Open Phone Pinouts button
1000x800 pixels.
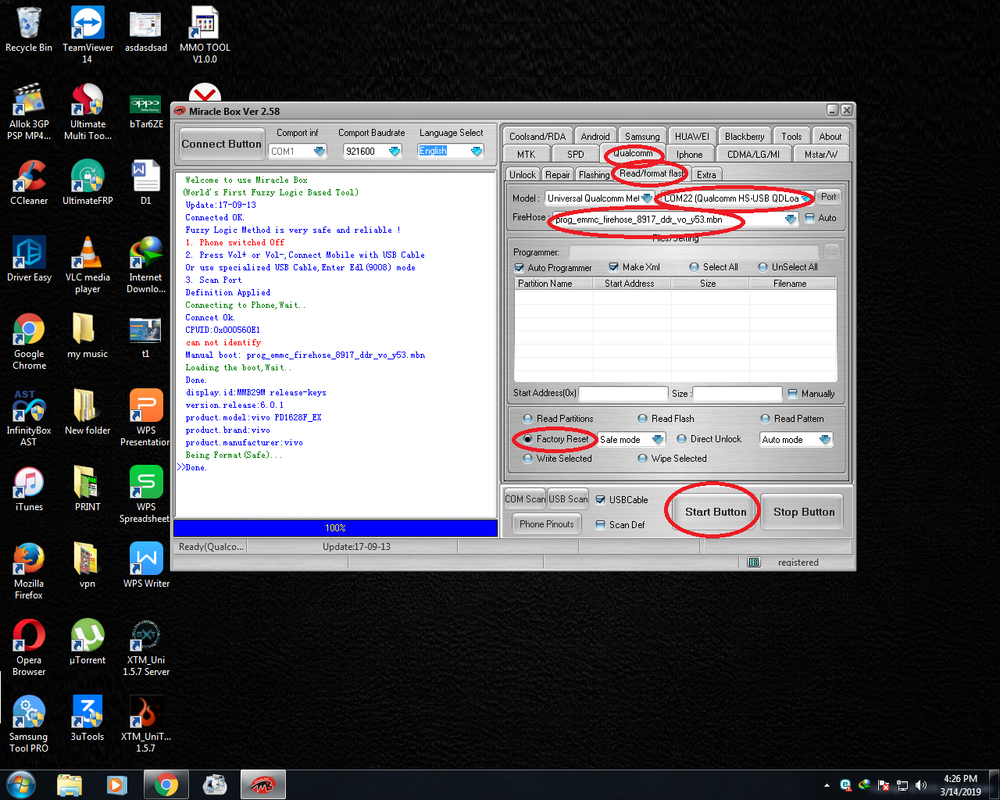tap(546, 524)
